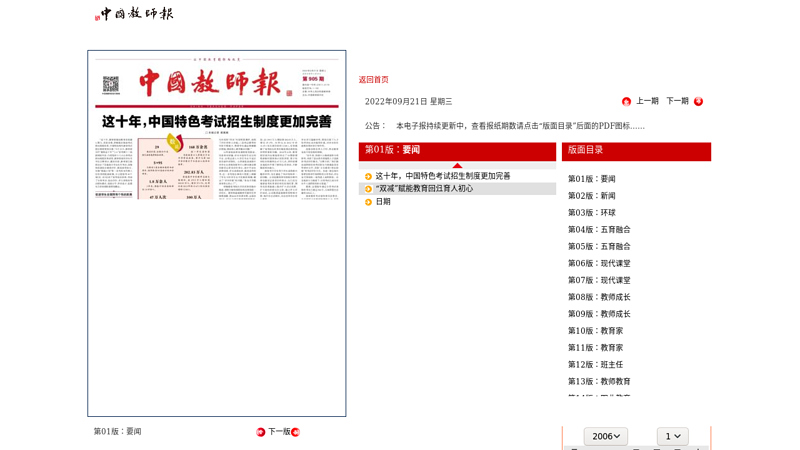This screenshot has height=450, width=800.
Task: Click 第 905 期 issue number on page
Action: [313, 79]
